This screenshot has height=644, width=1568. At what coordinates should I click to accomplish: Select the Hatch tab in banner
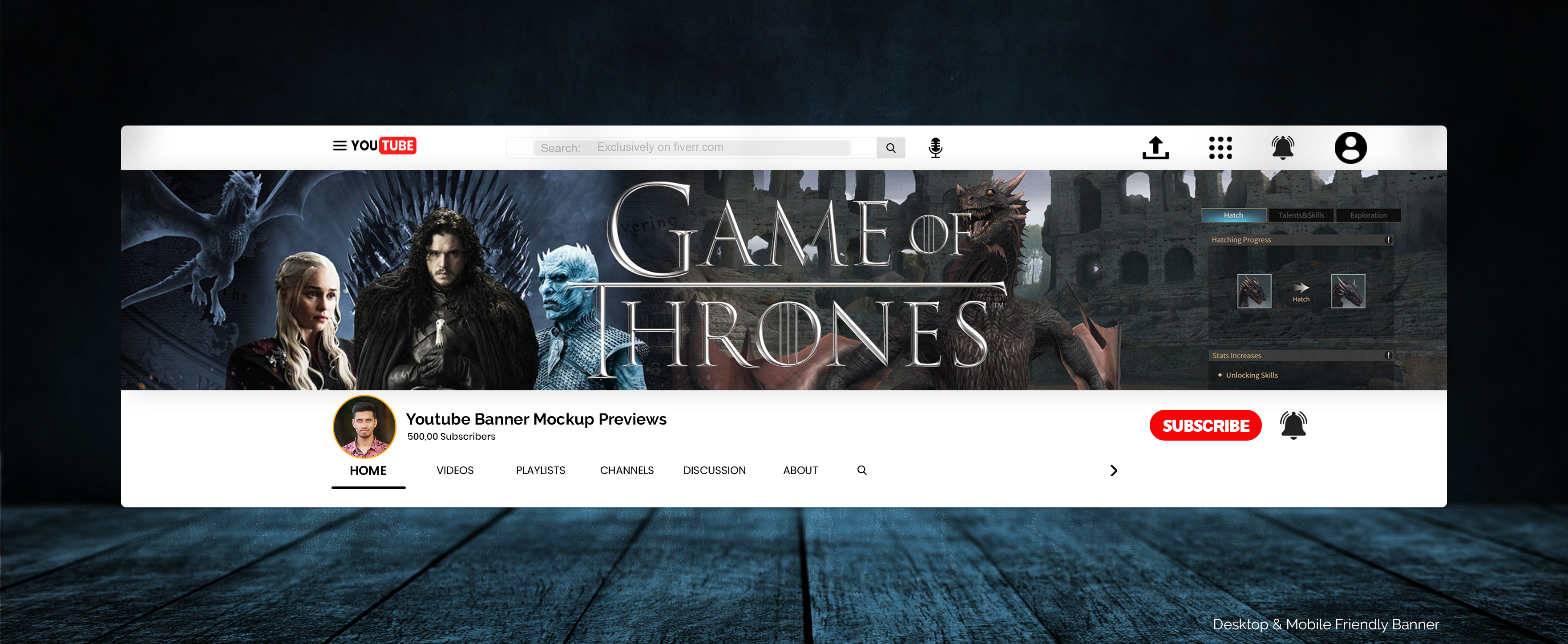click(x=1233, y=215)
